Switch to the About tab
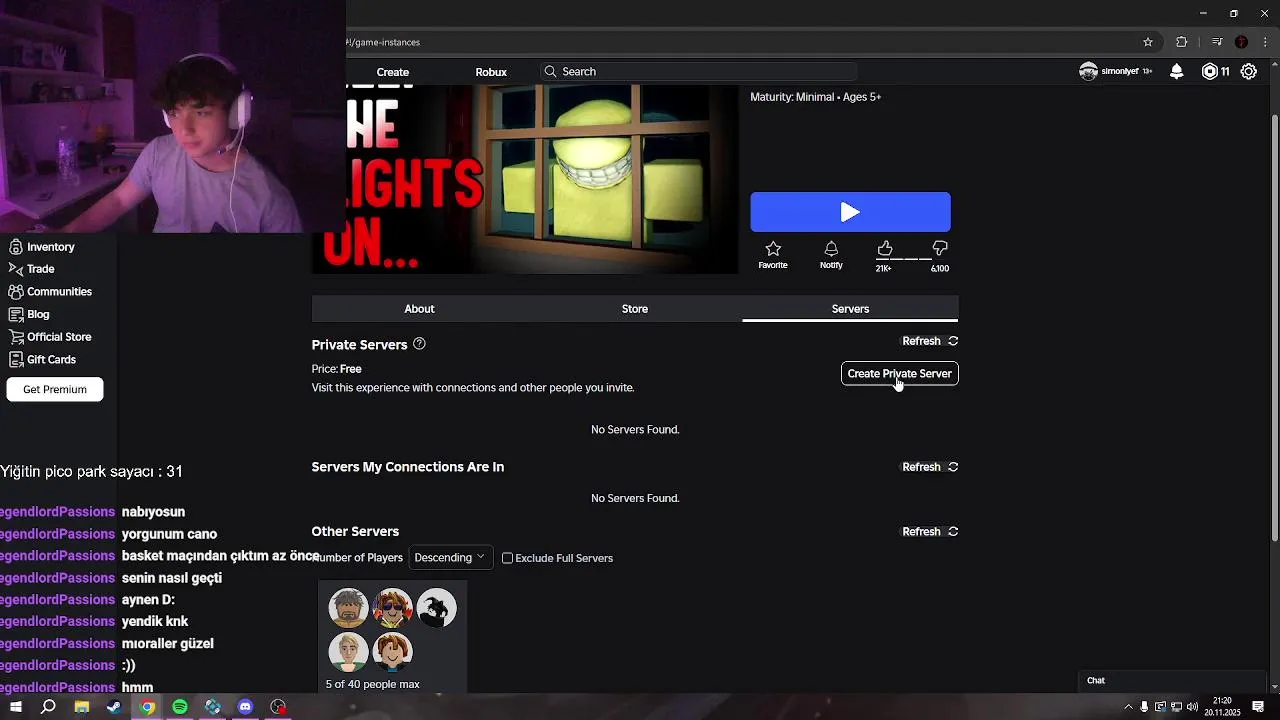This screenshot has height=720, width=1280. (x=419, y=309)
